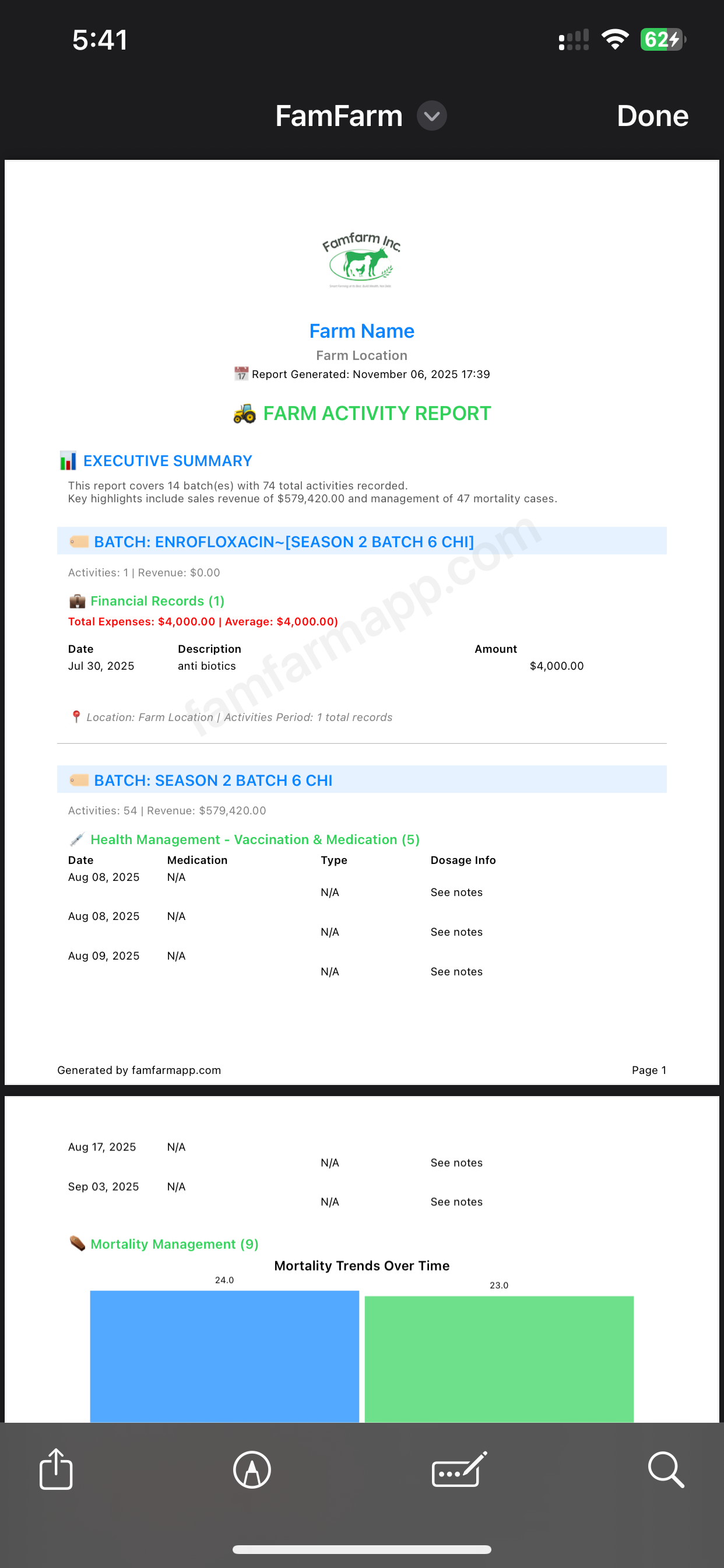The image size is (724, 1568).
Task: Click the red location pin icon
Action: pos(76,717)
